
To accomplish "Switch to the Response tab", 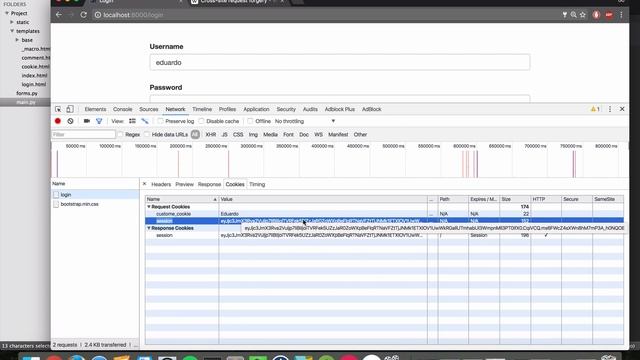I will 209,184.
